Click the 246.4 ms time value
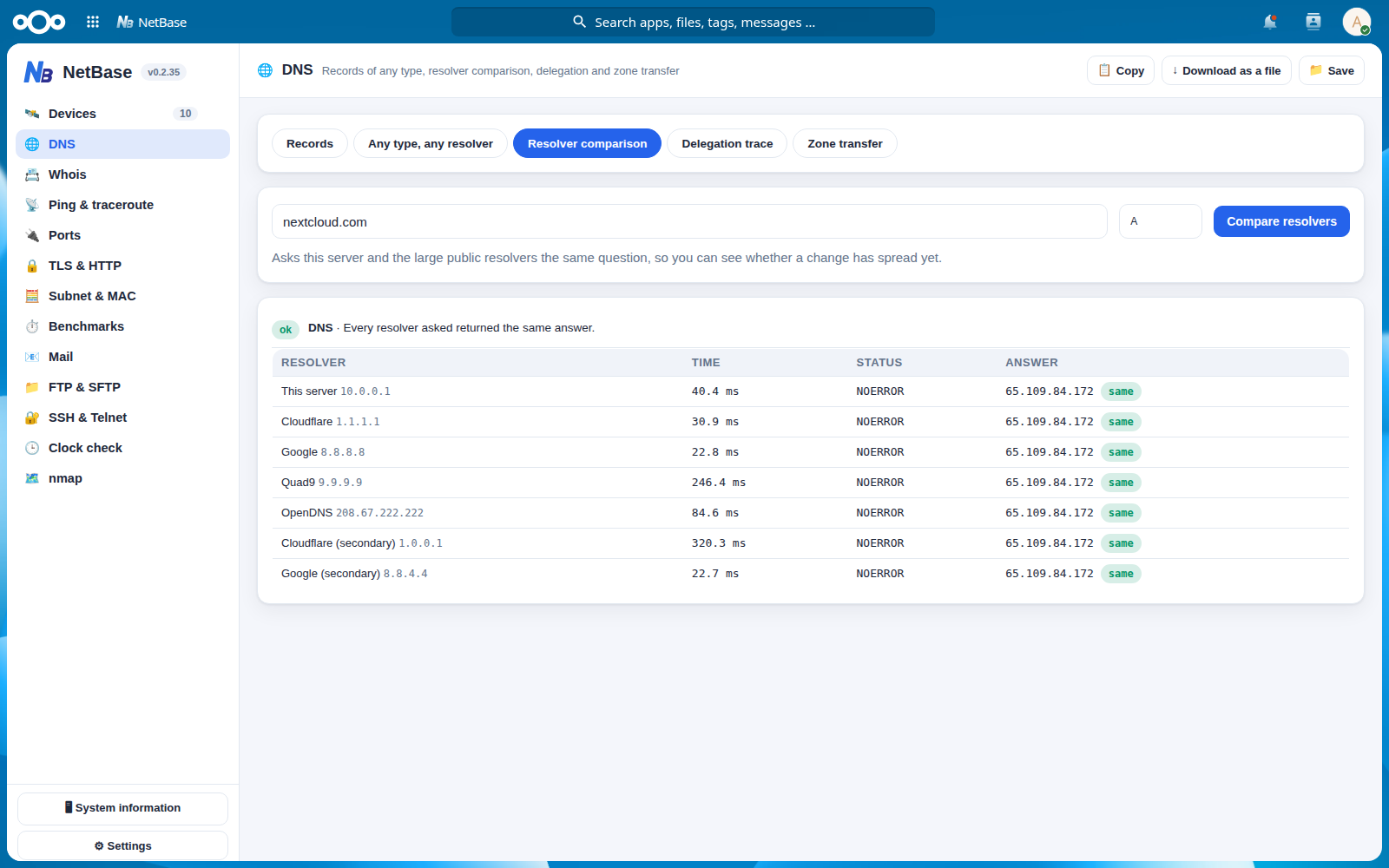This screenshot has width=1389, height=868. [719, 483]
